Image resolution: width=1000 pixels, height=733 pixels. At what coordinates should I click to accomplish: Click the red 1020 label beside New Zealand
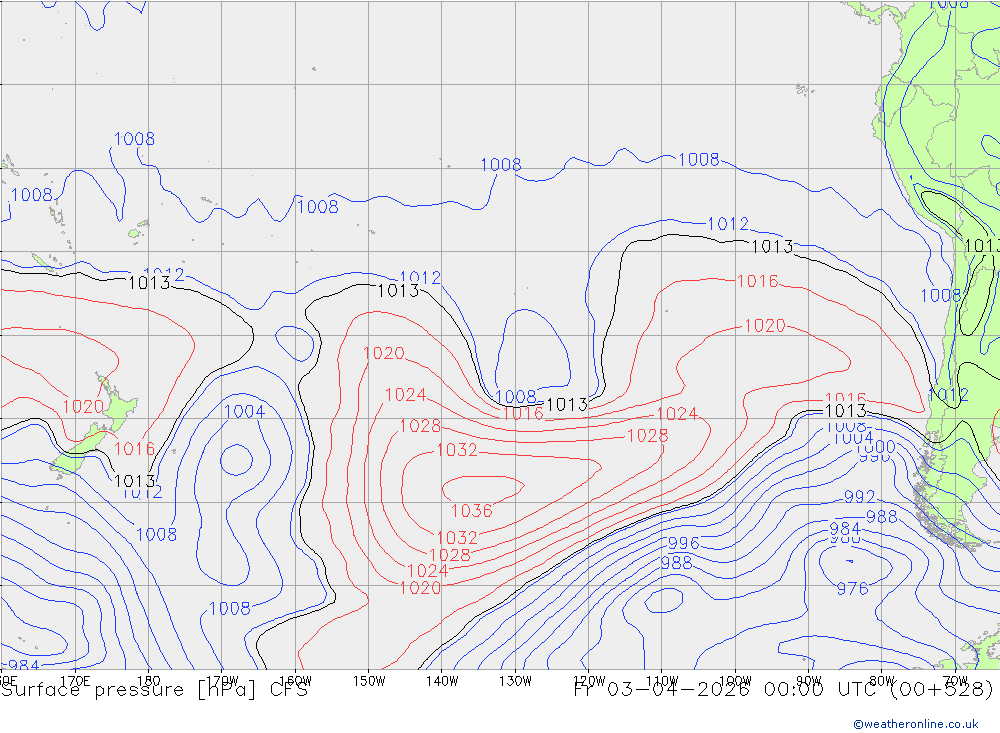pos(83,406)
